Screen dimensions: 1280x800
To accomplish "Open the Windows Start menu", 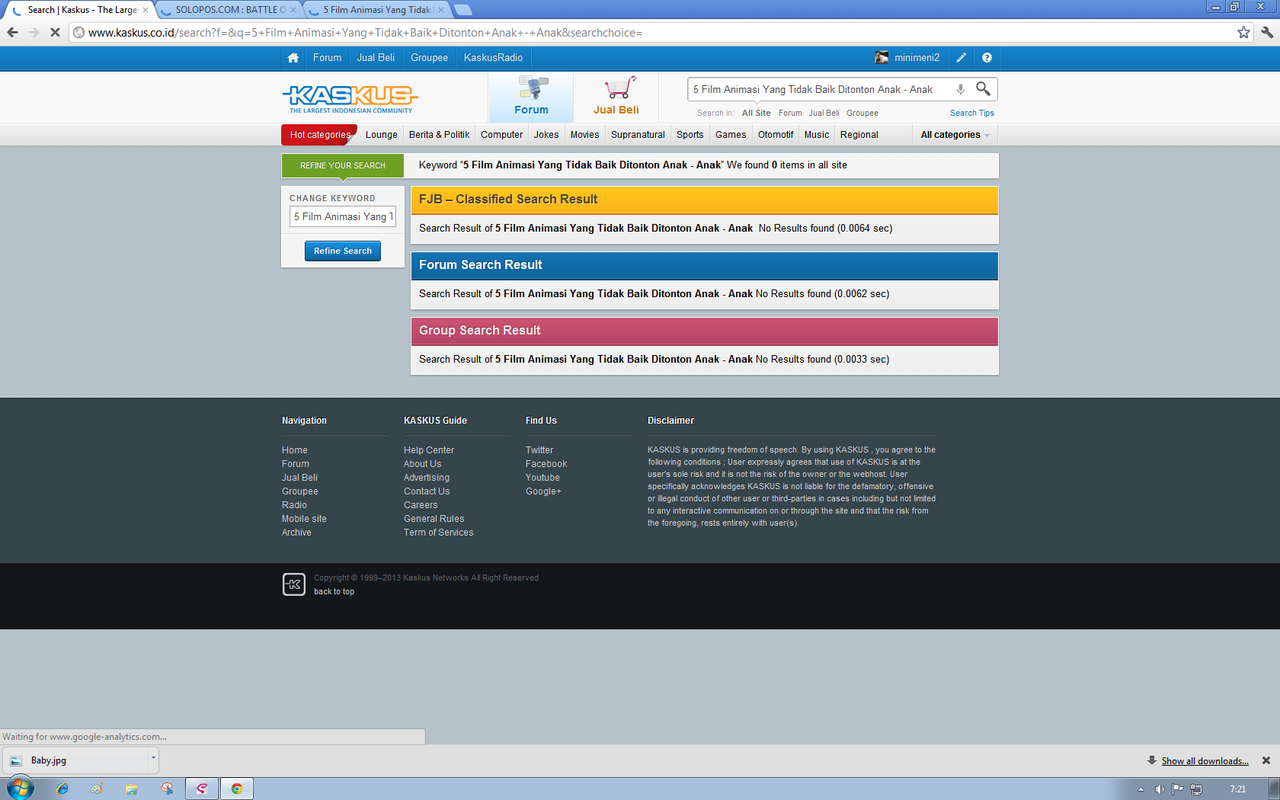I will click(19, 788).
